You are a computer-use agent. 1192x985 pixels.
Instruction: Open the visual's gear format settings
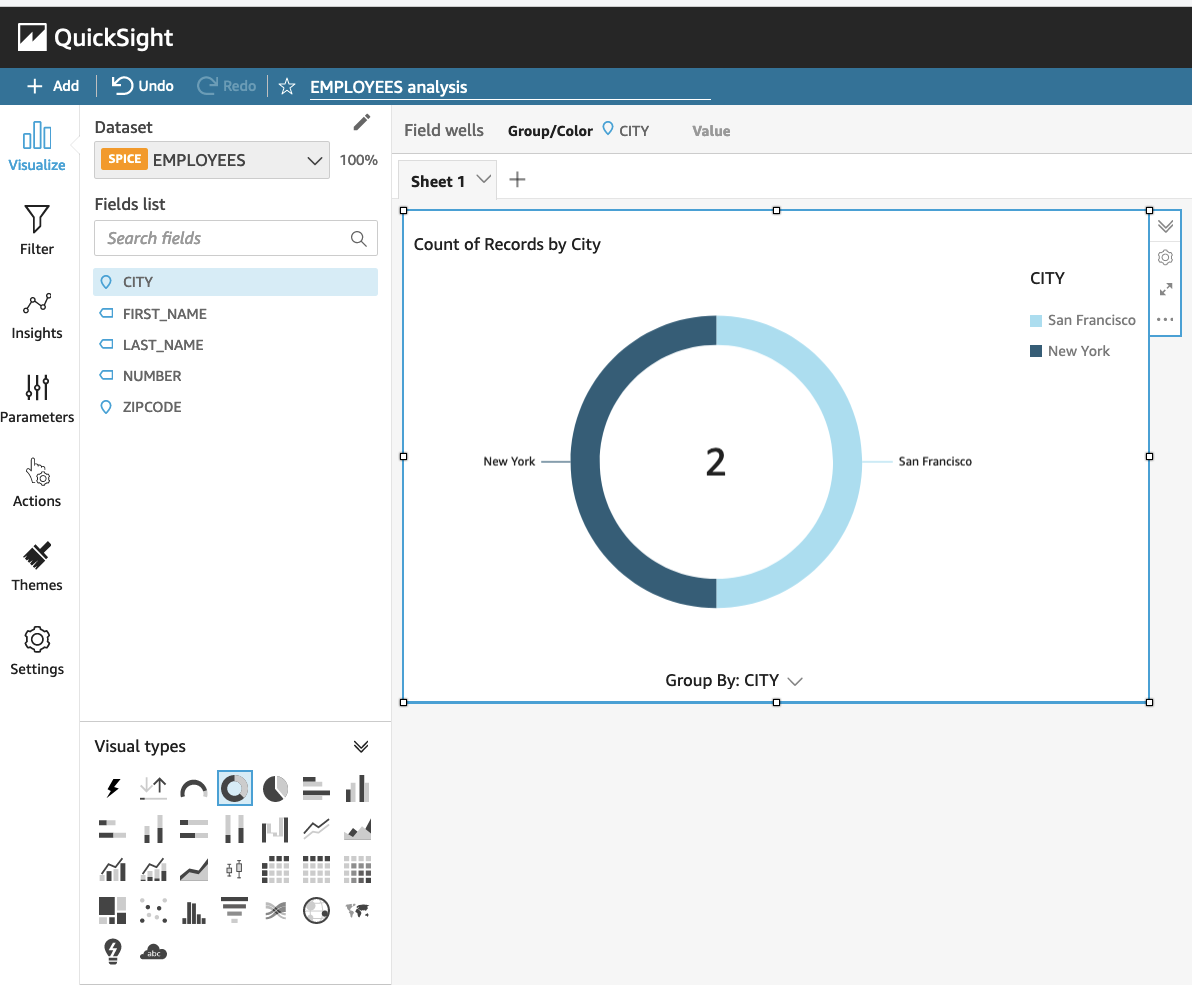[x=1165, y=258]
